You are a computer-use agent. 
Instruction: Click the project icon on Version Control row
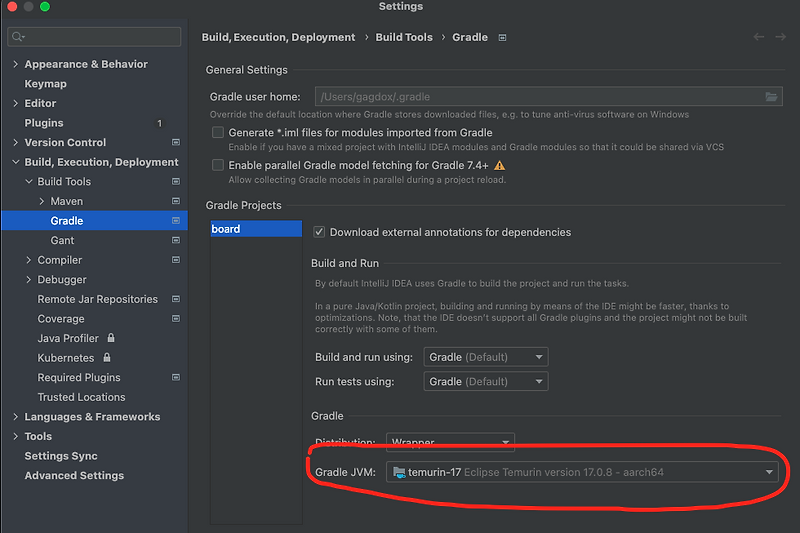(176, 142)
